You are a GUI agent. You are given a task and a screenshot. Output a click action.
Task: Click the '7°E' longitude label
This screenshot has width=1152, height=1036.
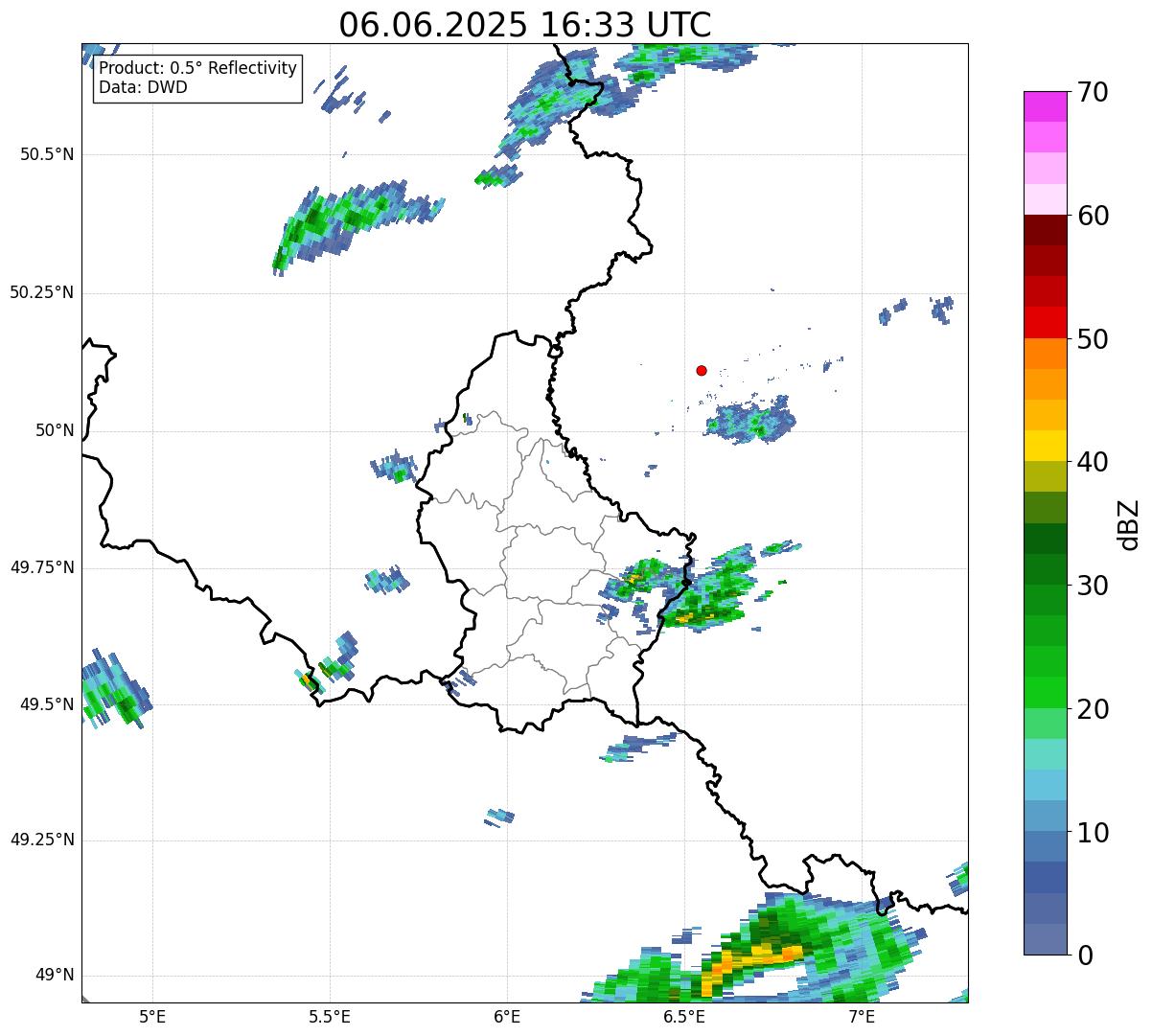click(x=862, y=1016)
